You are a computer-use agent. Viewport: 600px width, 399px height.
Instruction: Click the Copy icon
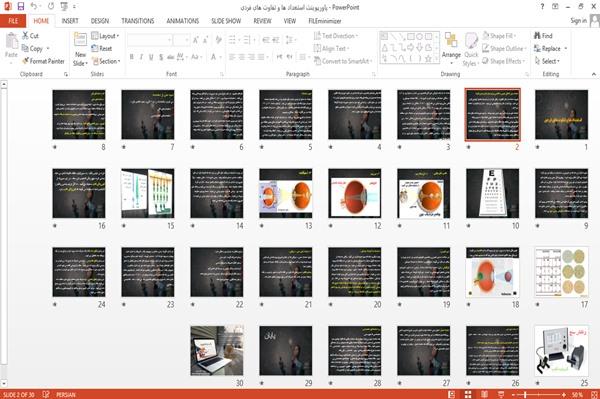(x=25, y=48)
